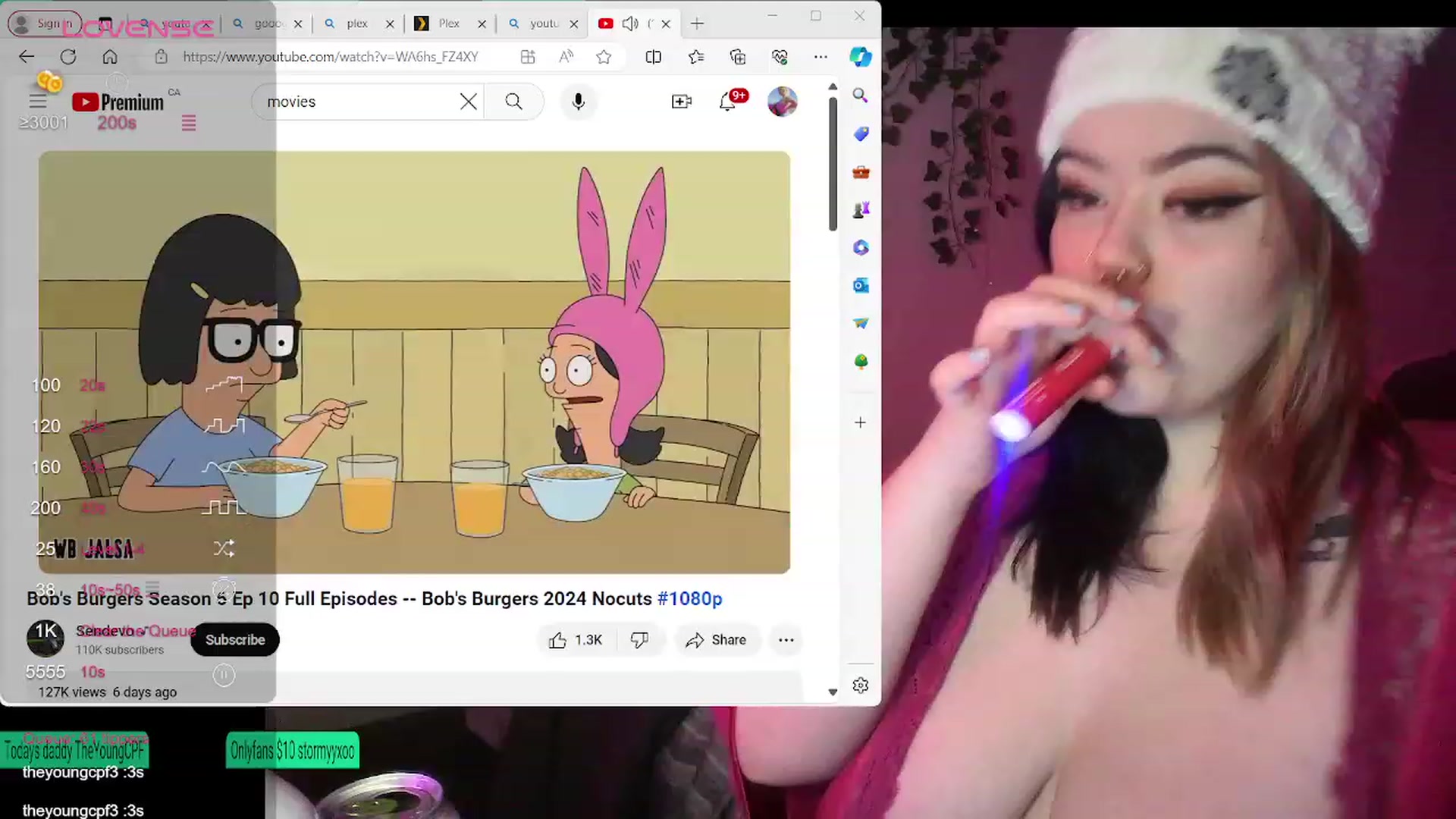Start voice search with microphone icon
Image resolution: width=1456 pixels, height=819 pixels.
[x=579, y=102]
